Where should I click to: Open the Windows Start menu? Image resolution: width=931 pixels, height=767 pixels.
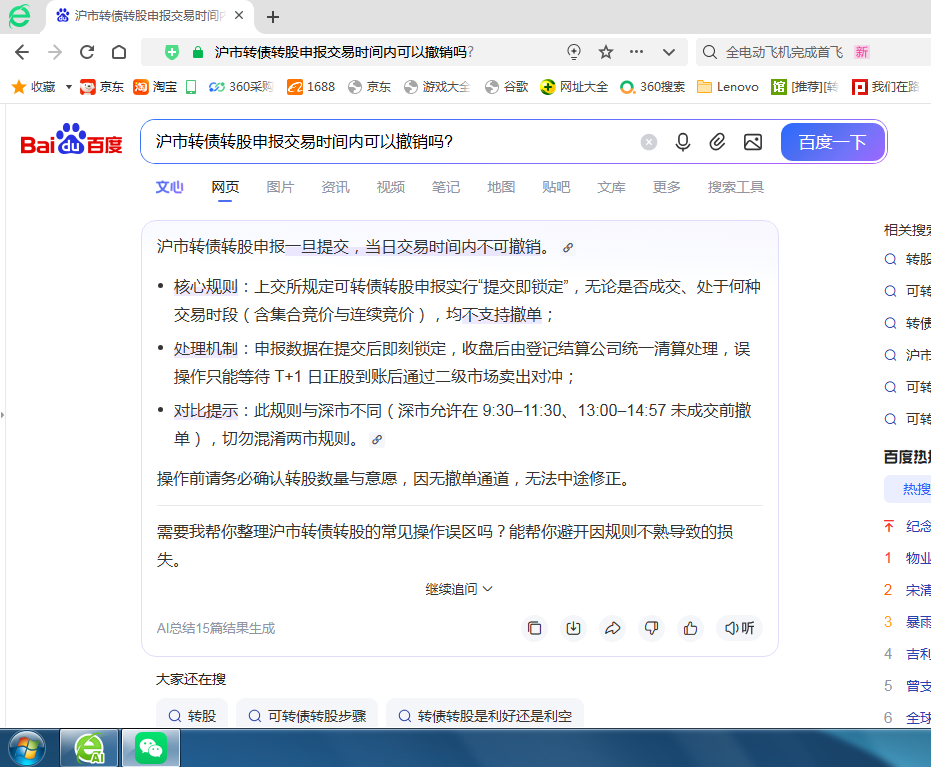[27, 749]
